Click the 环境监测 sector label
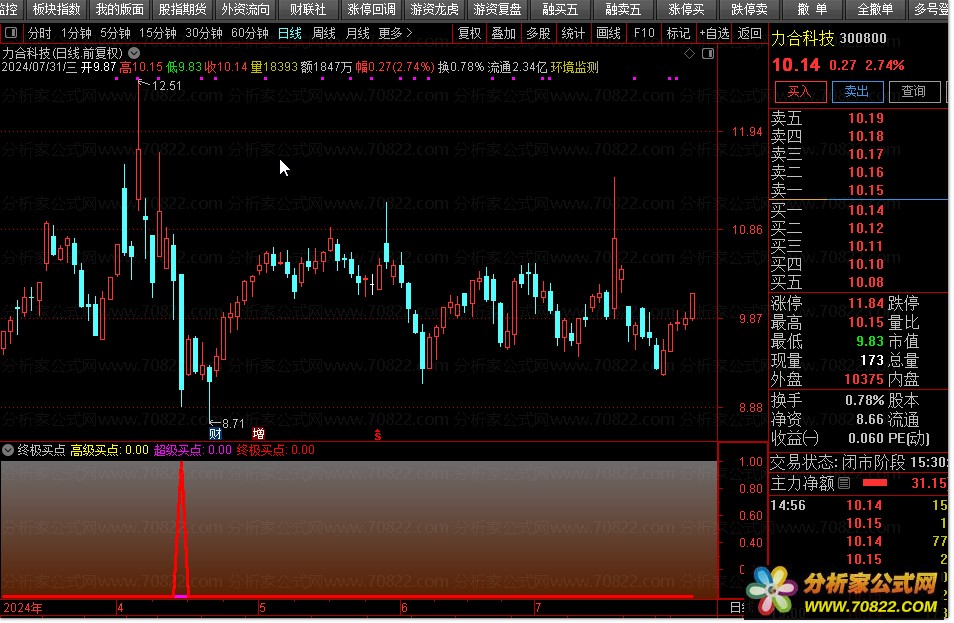Screen dimensions: 954x623 [574, 67]
